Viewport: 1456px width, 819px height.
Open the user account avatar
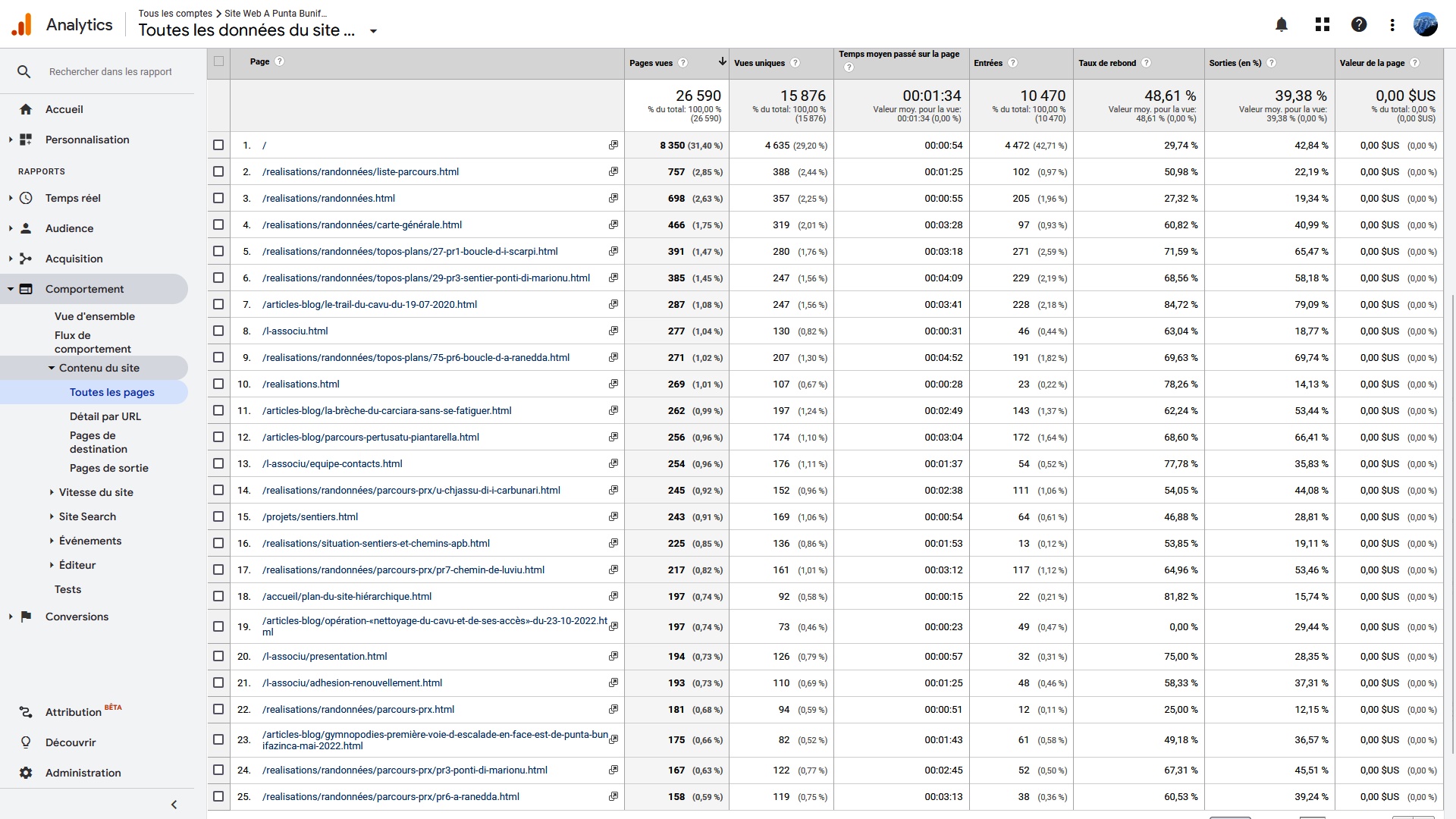tap(1426, 24)
